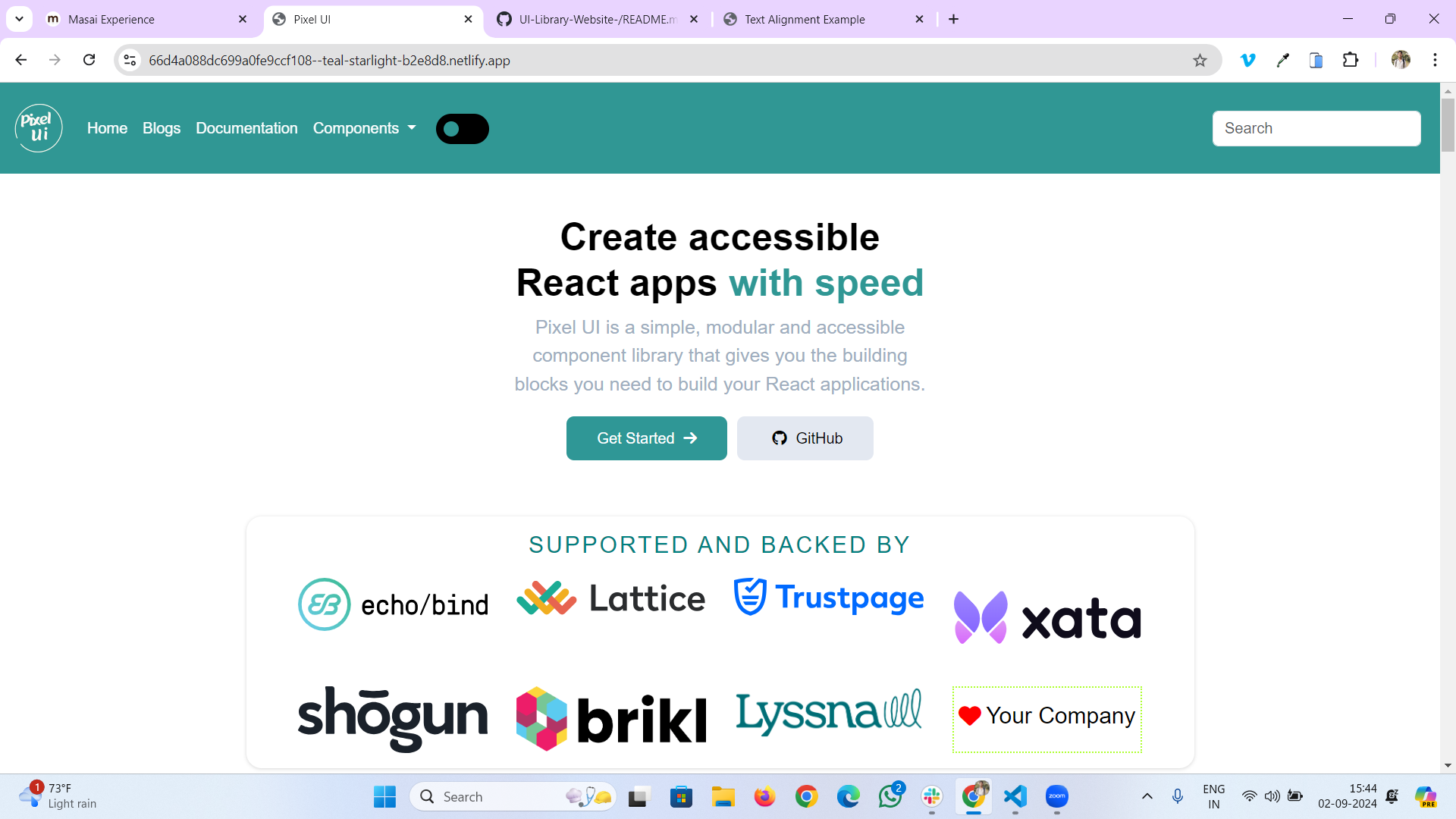
Task: Click the xata sponsor logo
Action: (x=1047, y=617)
